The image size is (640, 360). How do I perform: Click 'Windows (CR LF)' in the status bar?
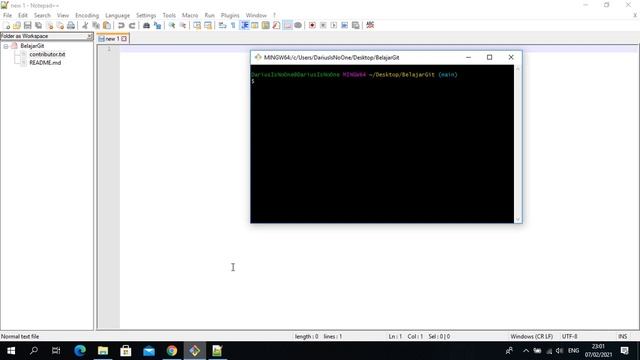(x=531, y=336)
